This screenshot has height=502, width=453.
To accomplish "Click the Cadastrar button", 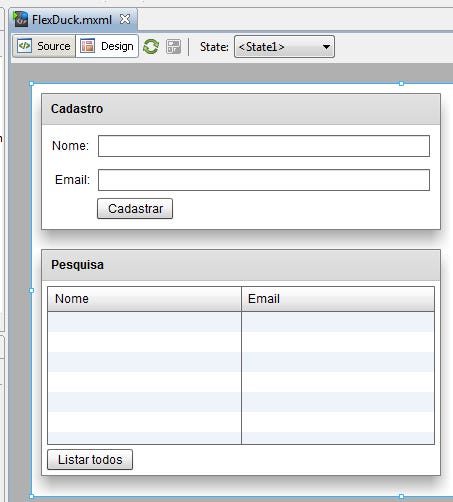I will tap(135, 209).
